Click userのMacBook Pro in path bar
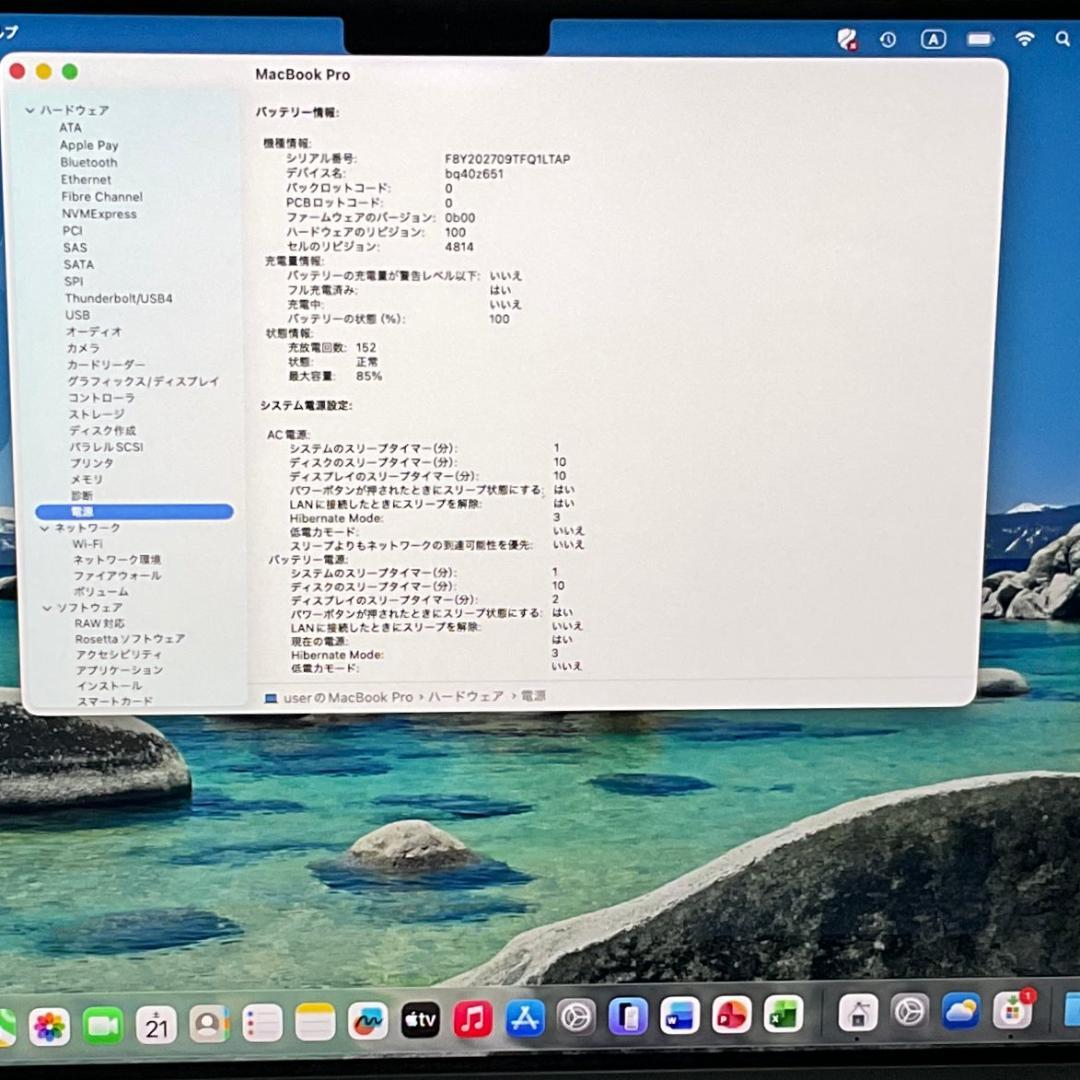 point(349,698)
